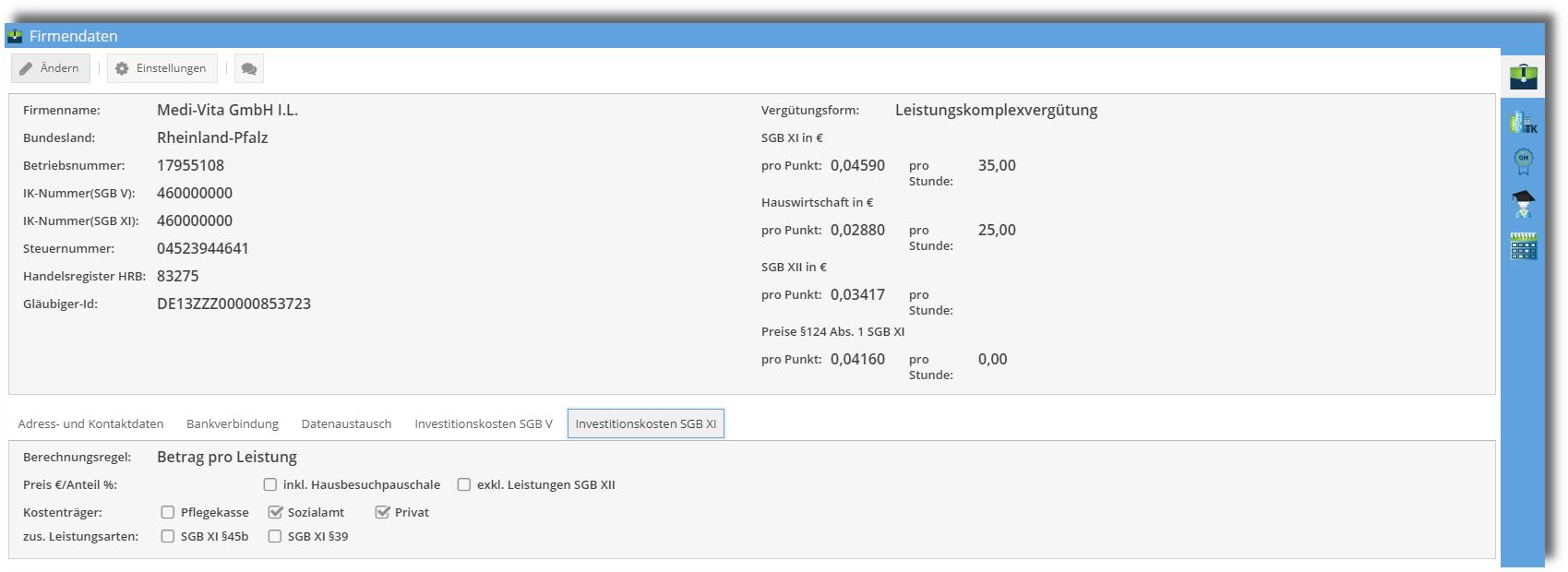Open Einstellungen settings
1568x572 pixels.
pos(162,68)
